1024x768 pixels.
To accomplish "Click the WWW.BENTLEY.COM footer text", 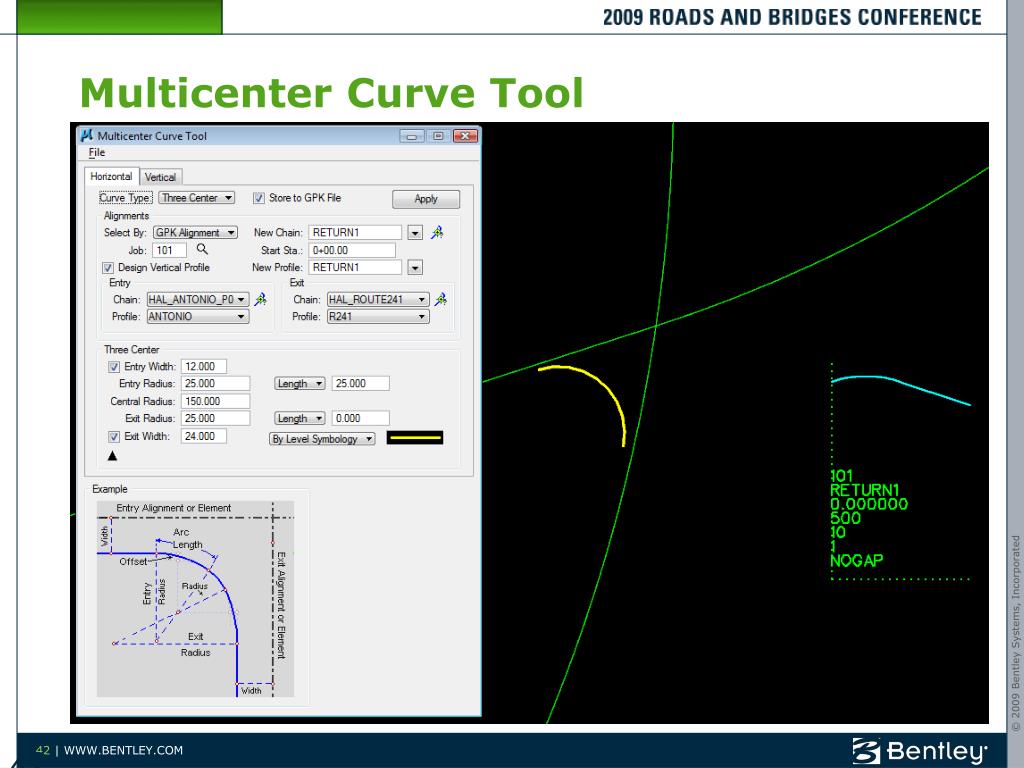I will click(123, 750).
